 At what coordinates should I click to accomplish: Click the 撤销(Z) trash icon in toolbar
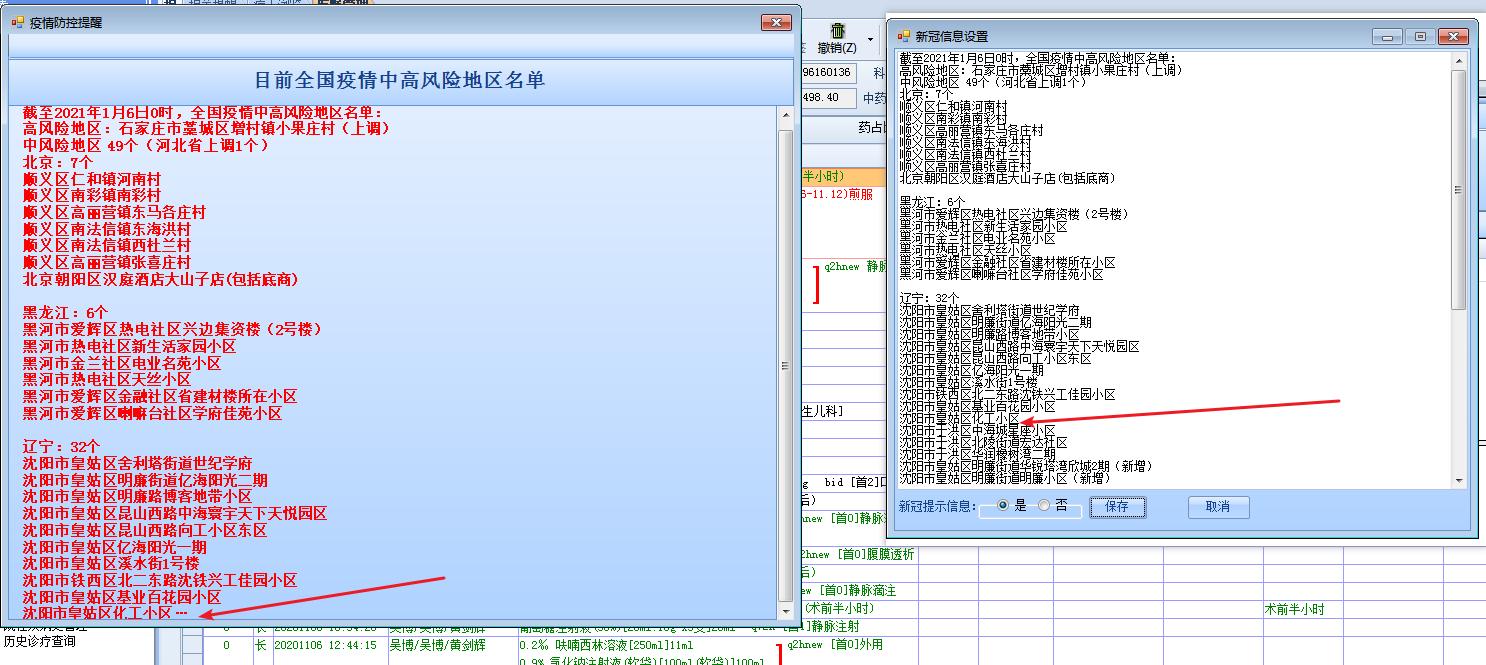tap(837, 32)
